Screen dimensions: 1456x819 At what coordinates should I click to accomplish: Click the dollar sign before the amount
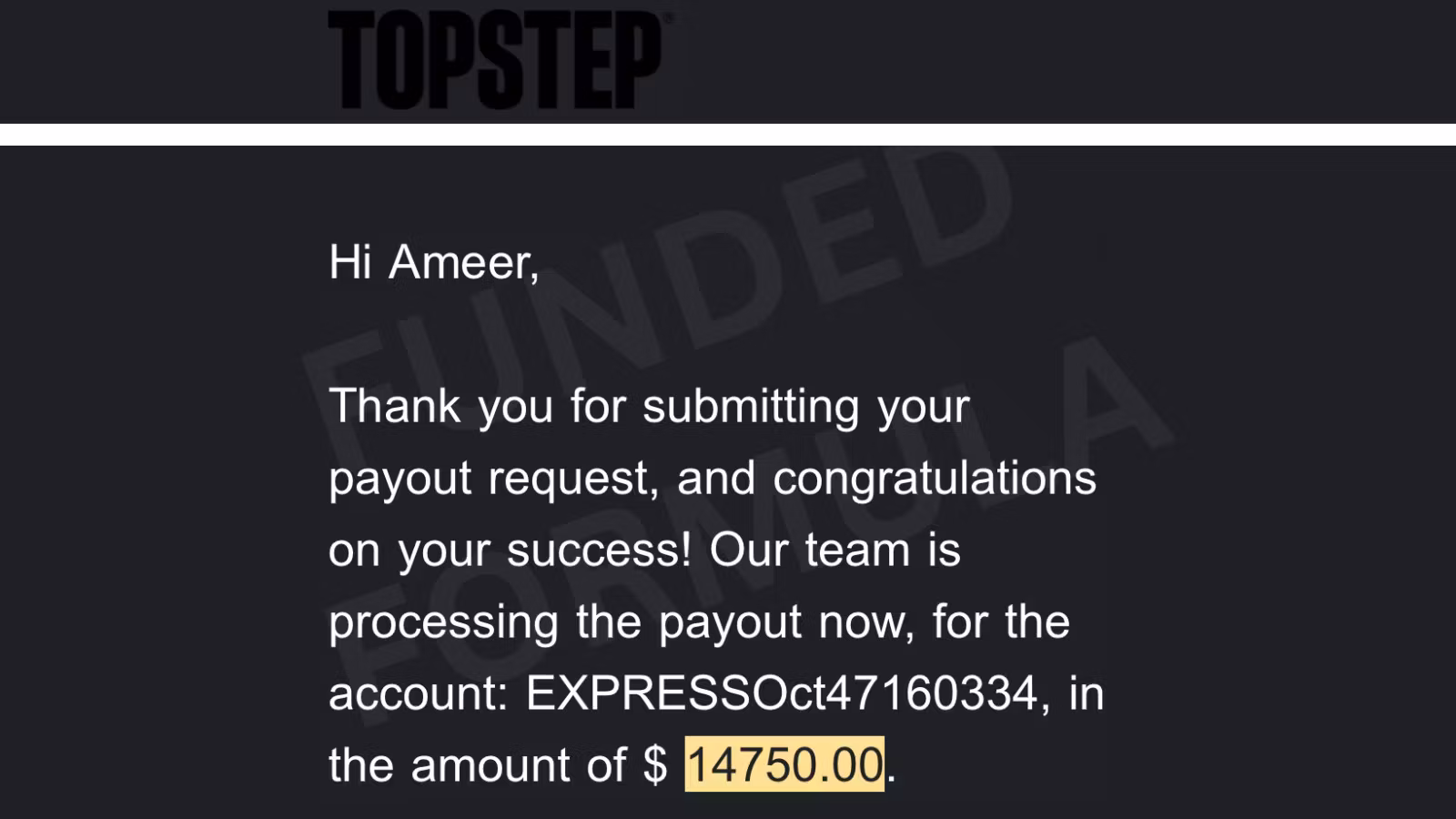pos(654,764)
